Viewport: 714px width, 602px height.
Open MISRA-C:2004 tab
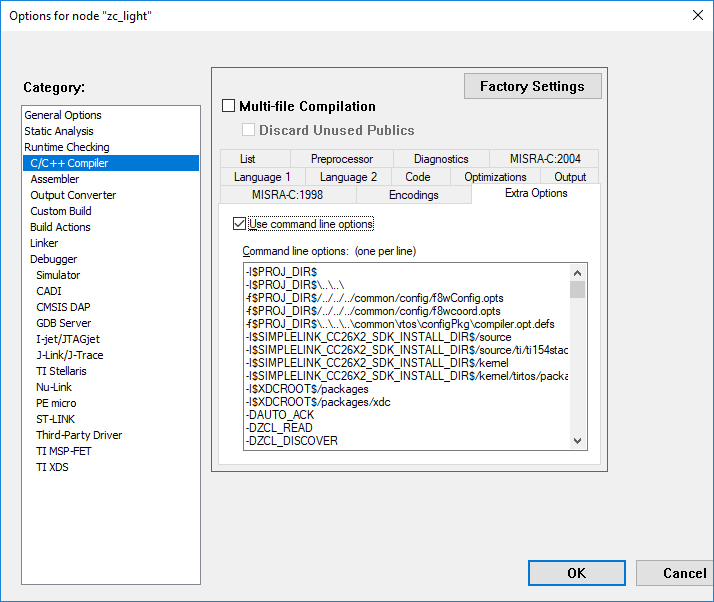tap(545, 158)
